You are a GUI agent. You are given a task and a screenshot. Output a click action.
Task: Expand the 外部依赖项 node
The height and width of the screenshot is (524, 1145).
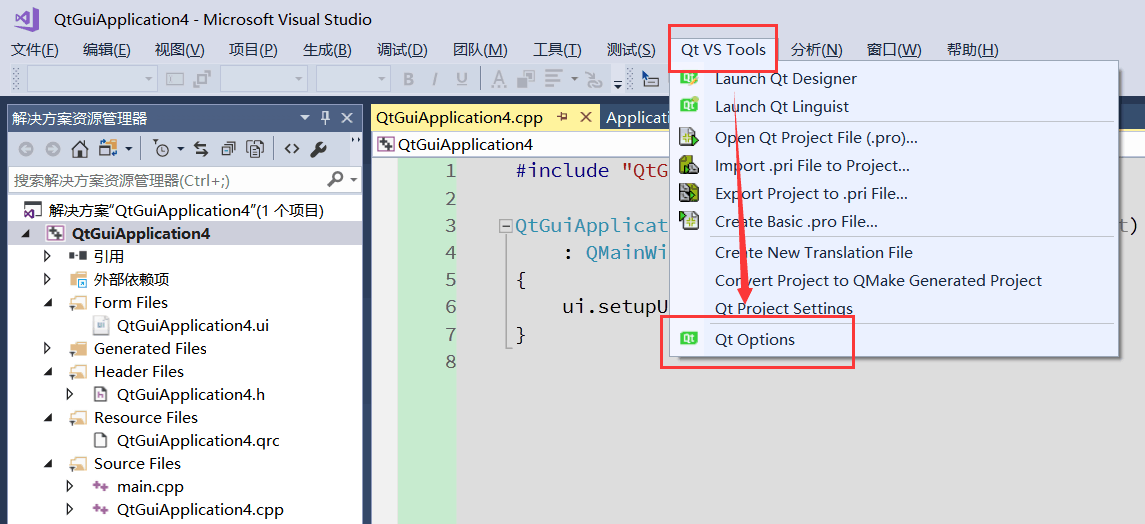[47, 280]
